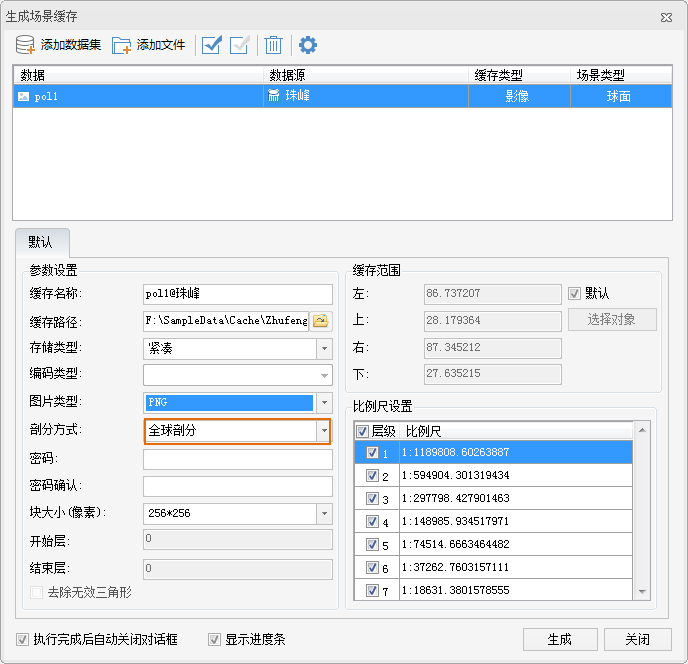Click the 添加文件 folder icon
Viewport: 688px width, 664px height.
pos(121,45)
